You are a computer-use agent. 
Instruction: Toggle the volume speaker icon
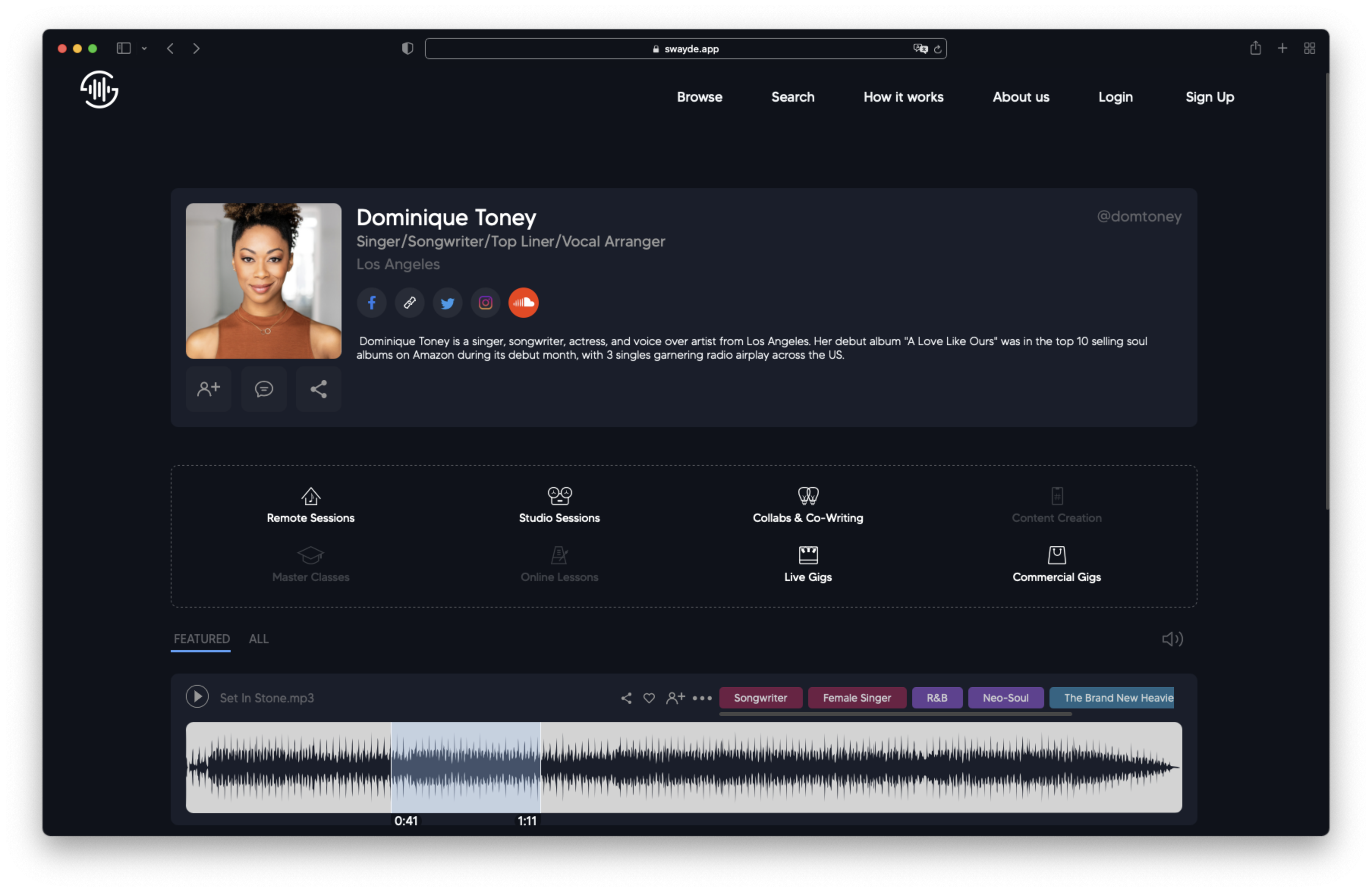[1172, 638]
